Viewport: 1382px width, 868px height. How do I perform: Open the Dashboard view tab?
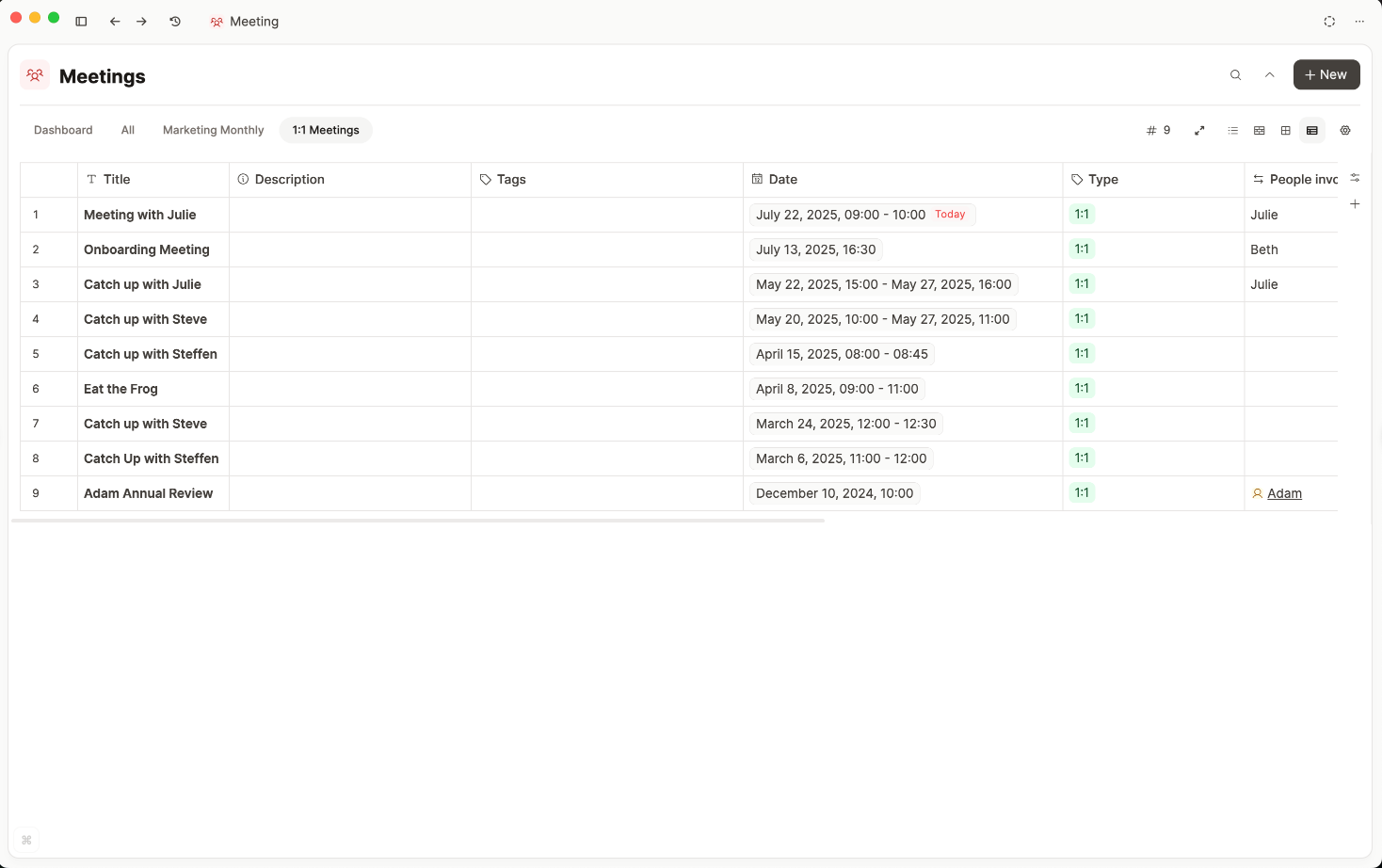62,130
